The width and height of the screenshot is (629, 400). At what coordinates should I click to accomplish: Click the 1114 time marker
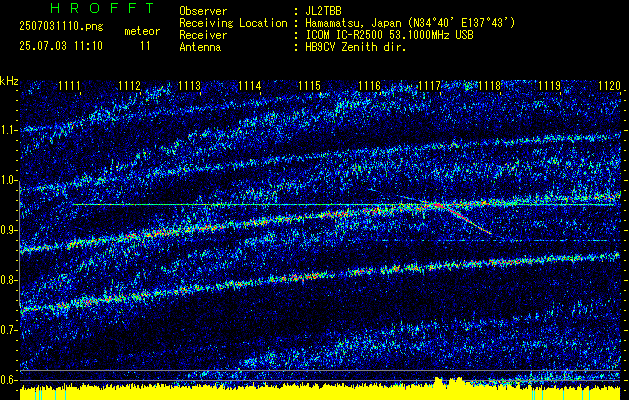click(249, 86)
